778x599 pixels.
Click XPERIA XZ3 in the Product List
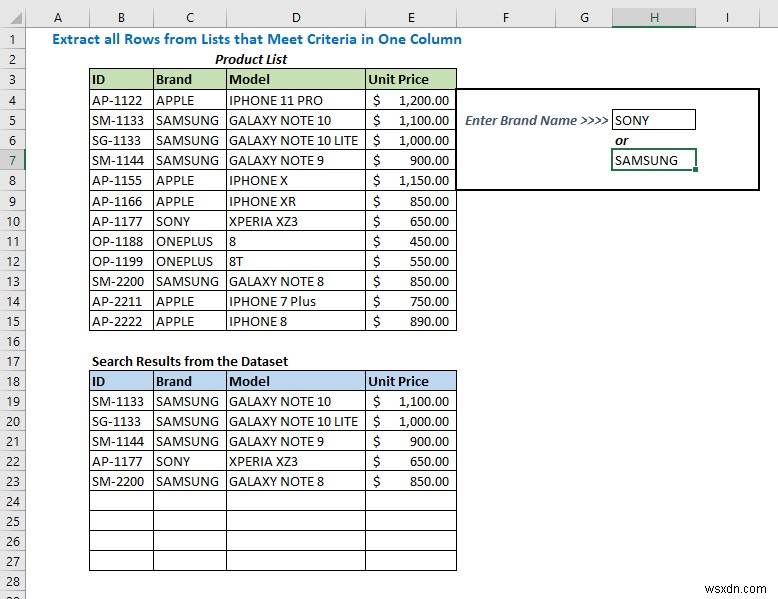pos(296,221)
